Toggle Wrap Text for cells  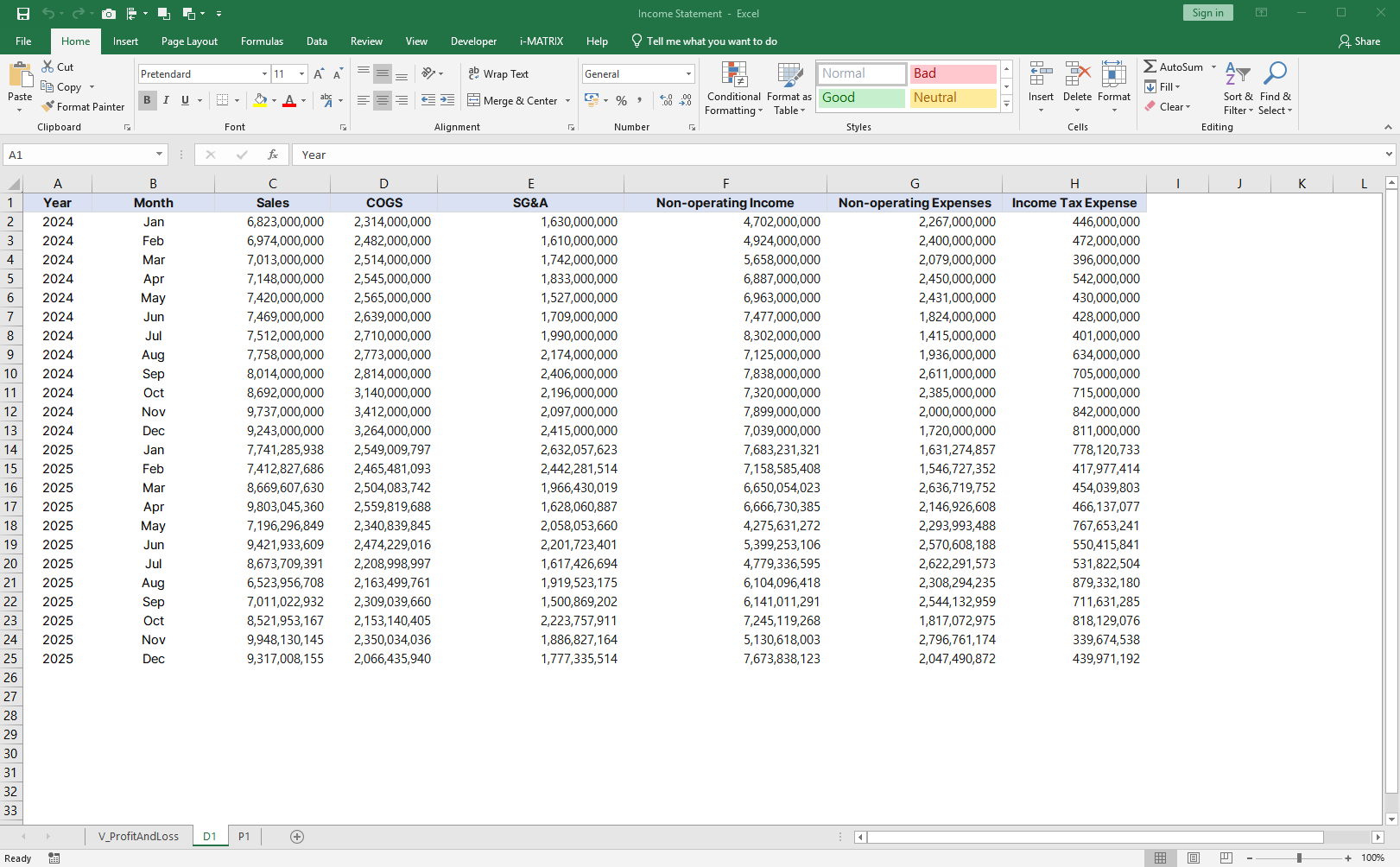pos(498,74)
